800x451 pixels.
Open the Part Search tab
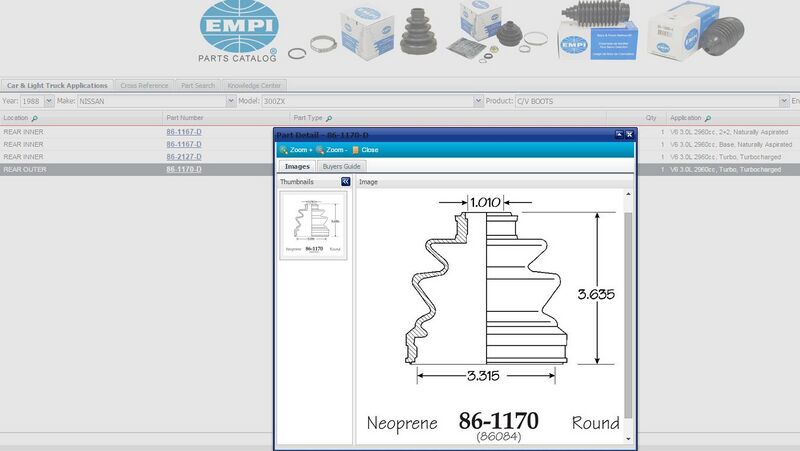198,86
